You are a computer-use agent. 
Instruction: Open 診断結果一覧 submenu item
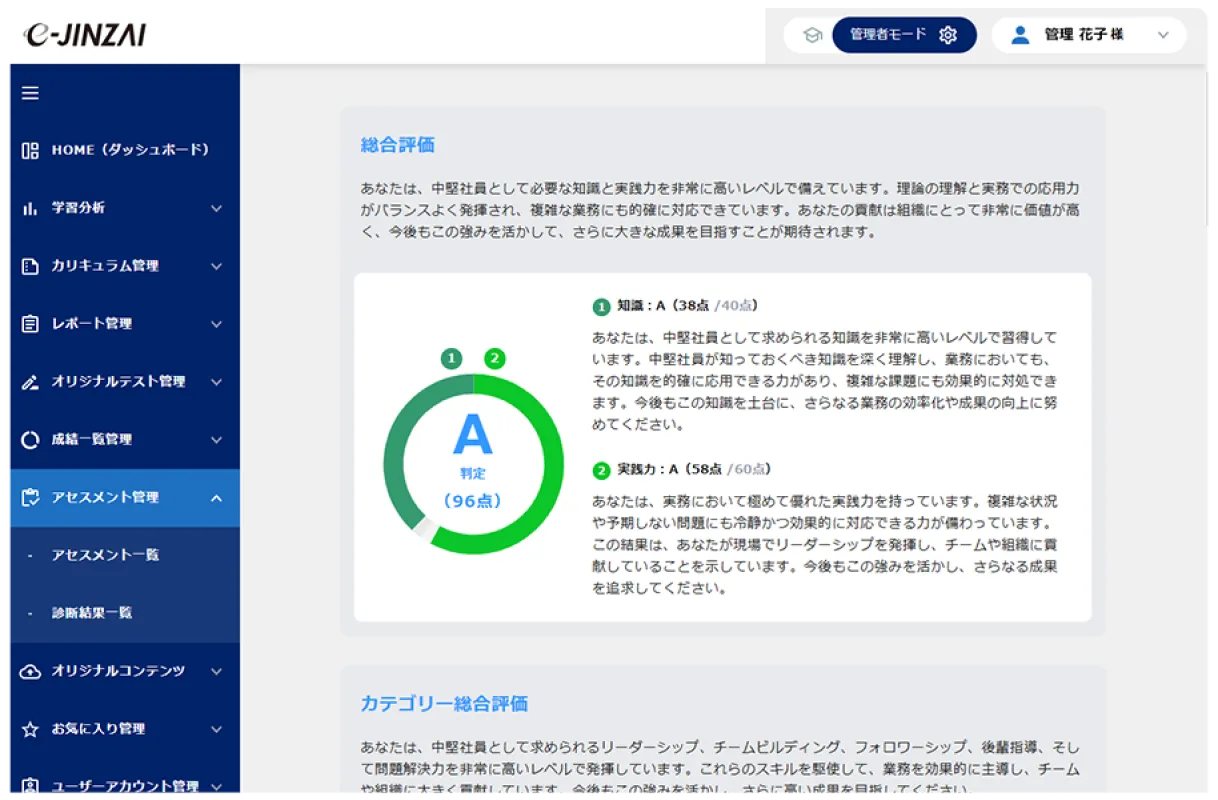click(92, 613)
